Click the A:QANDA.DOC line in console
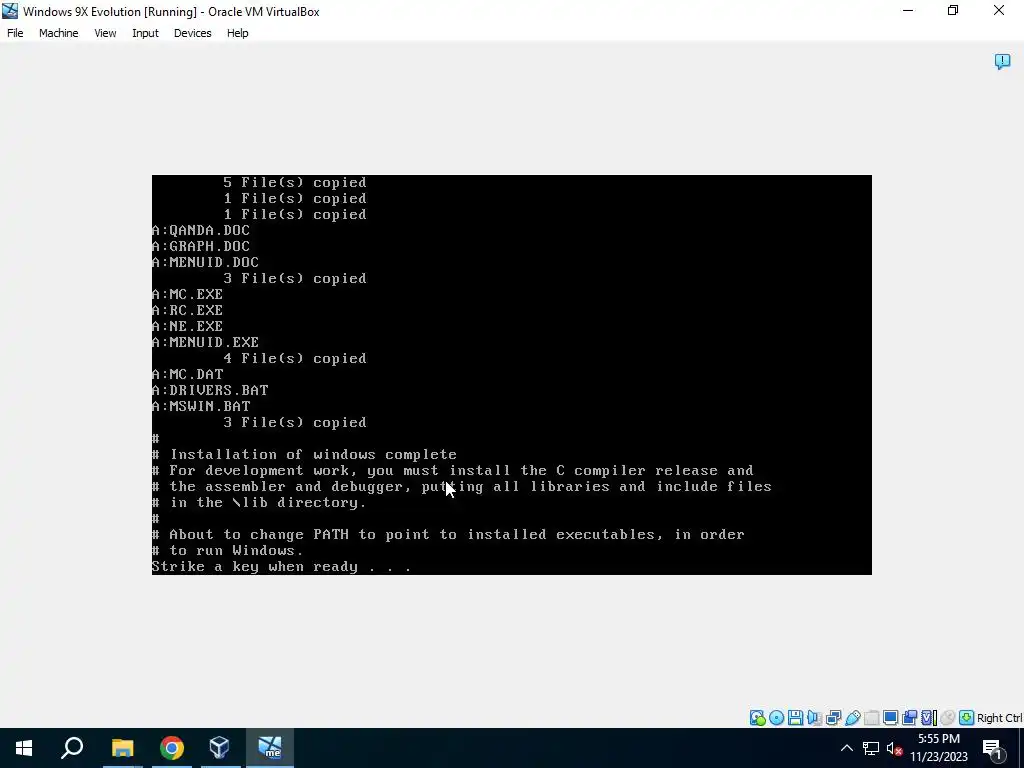Image resolution: width=1024 pixels, height=768 pixels. (x=200, y=231)
